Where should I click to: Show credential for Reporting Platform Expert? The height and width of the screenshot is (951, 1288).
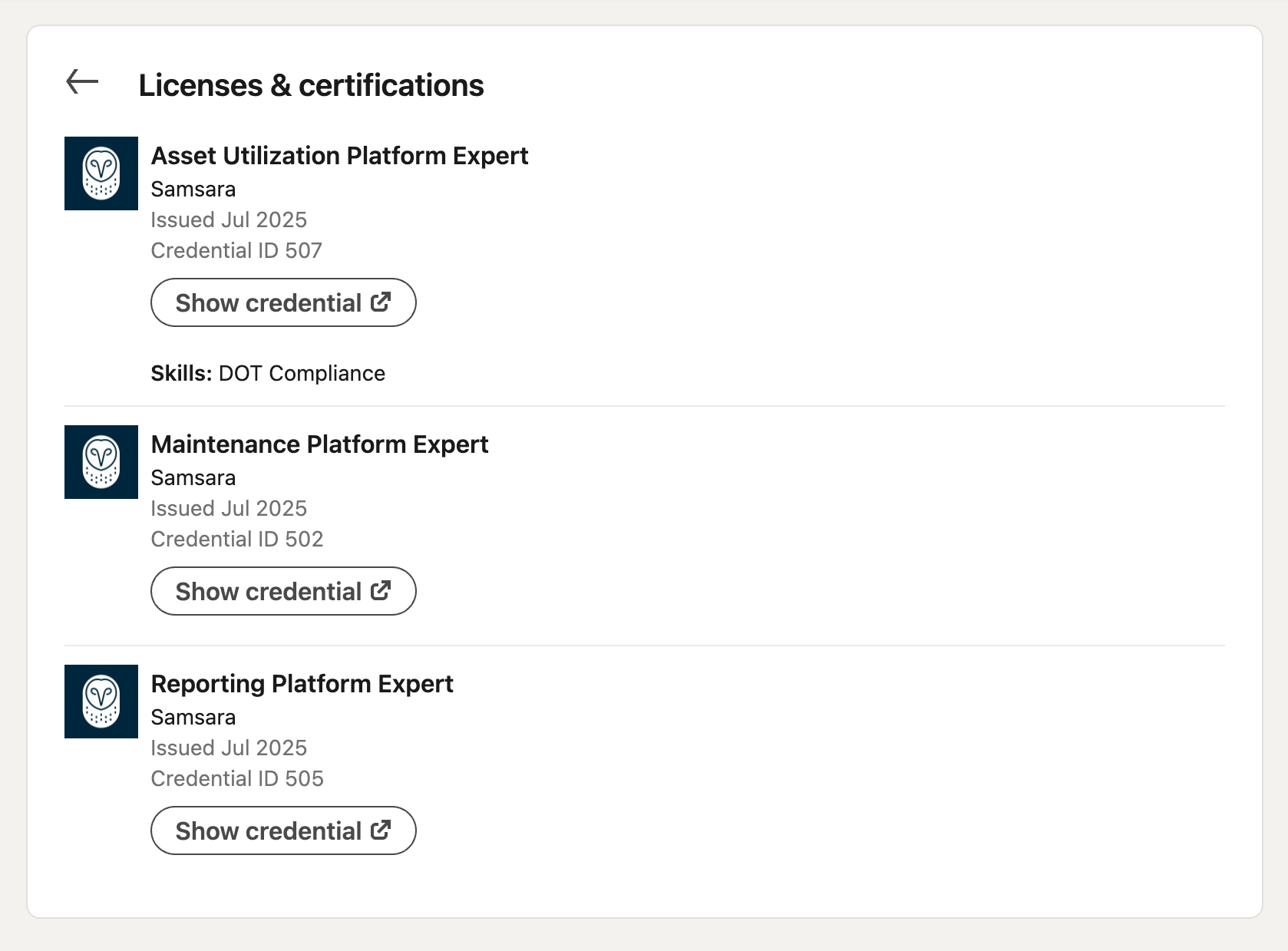point(283,830)
